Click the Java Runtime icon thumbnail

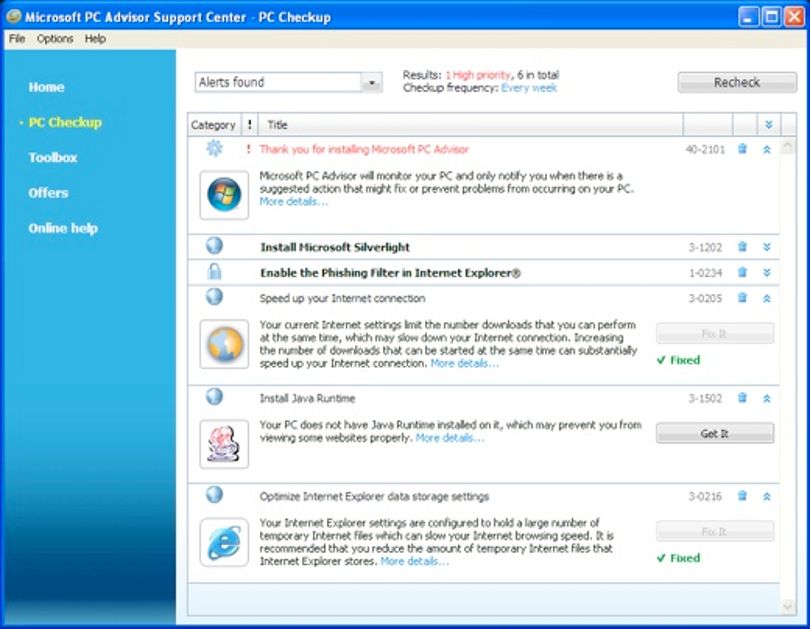tap(224, 444)
